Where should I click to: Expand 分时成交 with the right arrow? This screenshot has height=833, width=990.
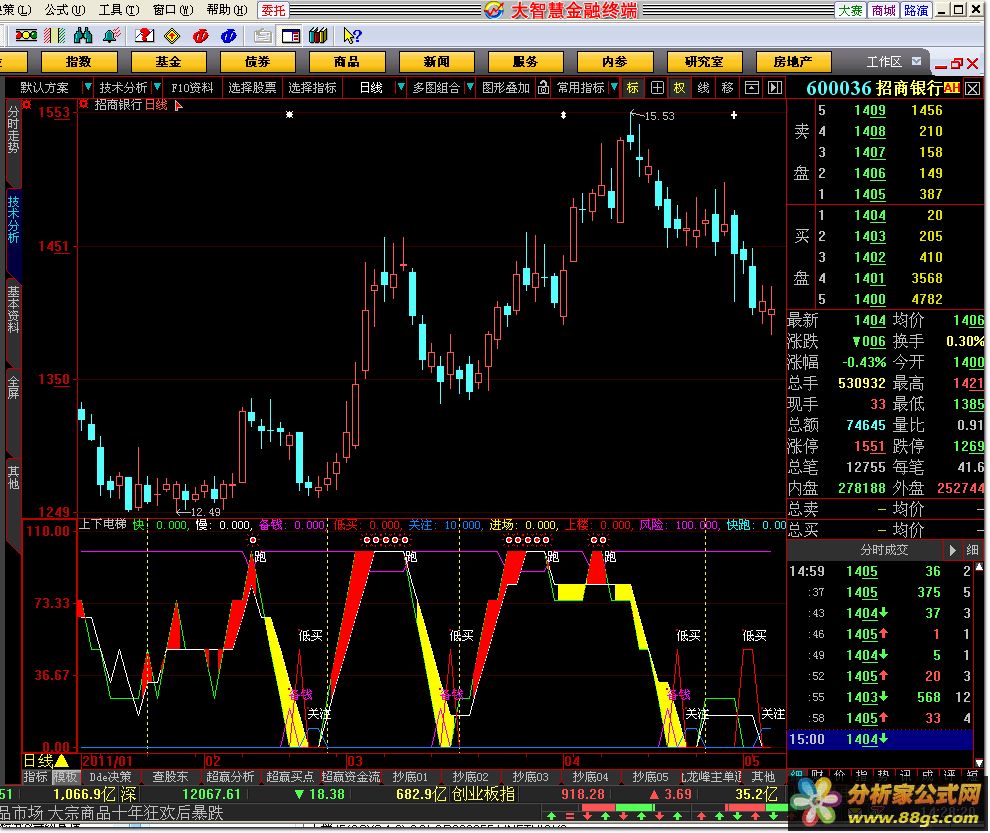pyautogui.click(x=952, y=550)
